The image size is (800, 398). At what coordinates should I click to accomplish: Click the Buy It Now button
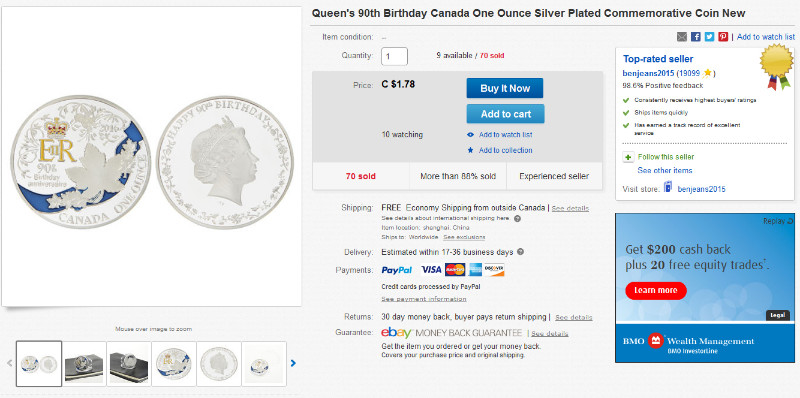[x=505, y=88]
